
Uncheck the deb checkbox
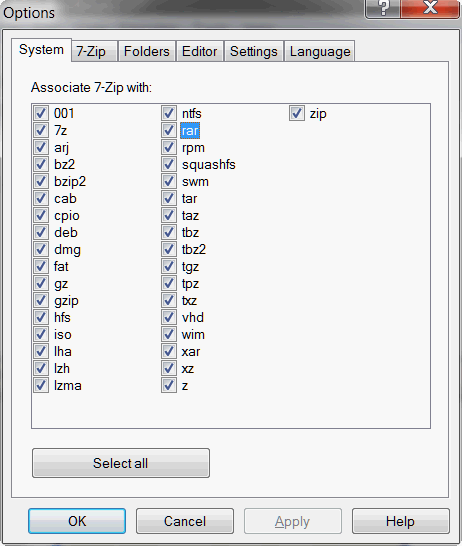(x=41, y=232)
